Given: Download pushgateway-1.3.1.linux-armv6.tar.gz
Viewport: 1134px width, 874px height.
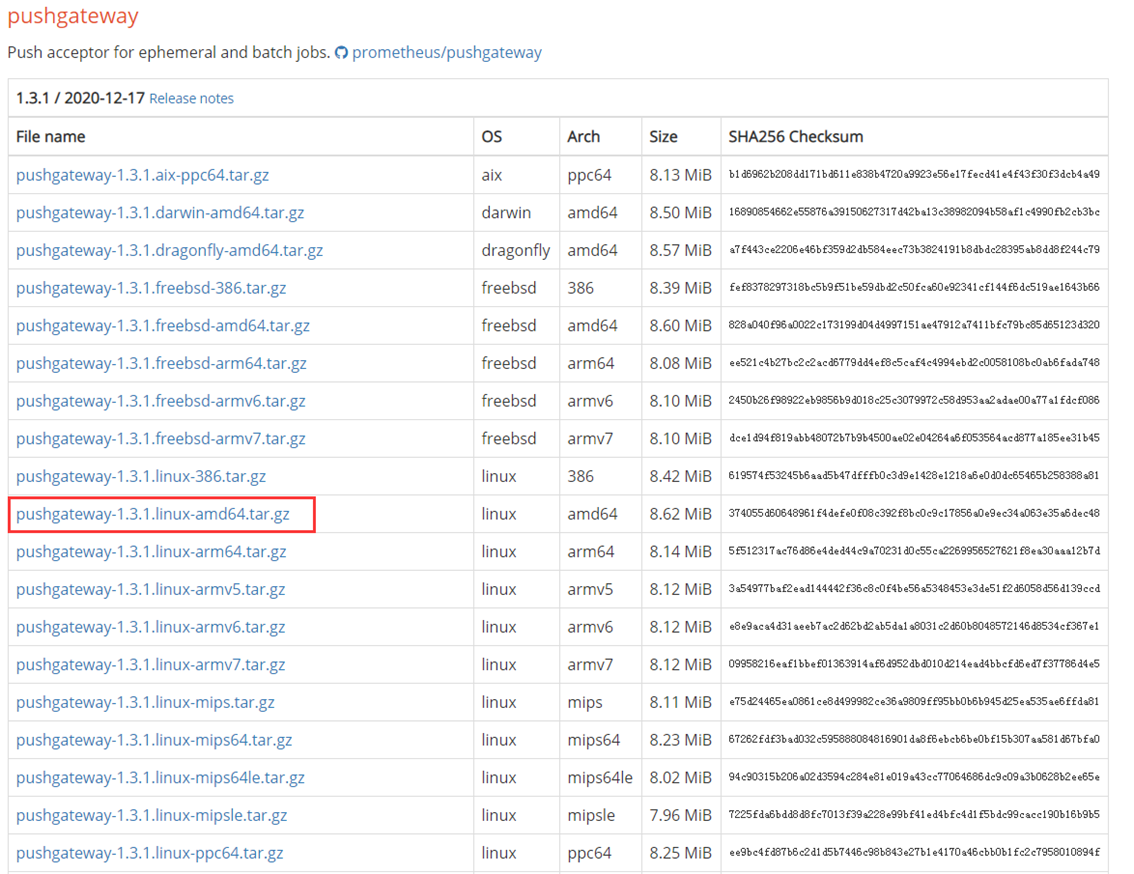Looking at the screenshot, I should click(150, 627).
